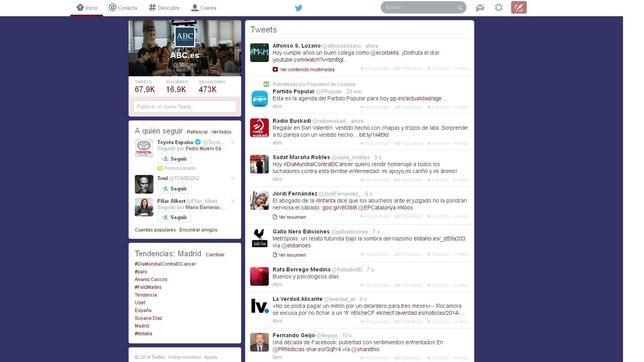Click the Twitter bird logo
This screenshot has height=362, width=644.
click(299, 8)
